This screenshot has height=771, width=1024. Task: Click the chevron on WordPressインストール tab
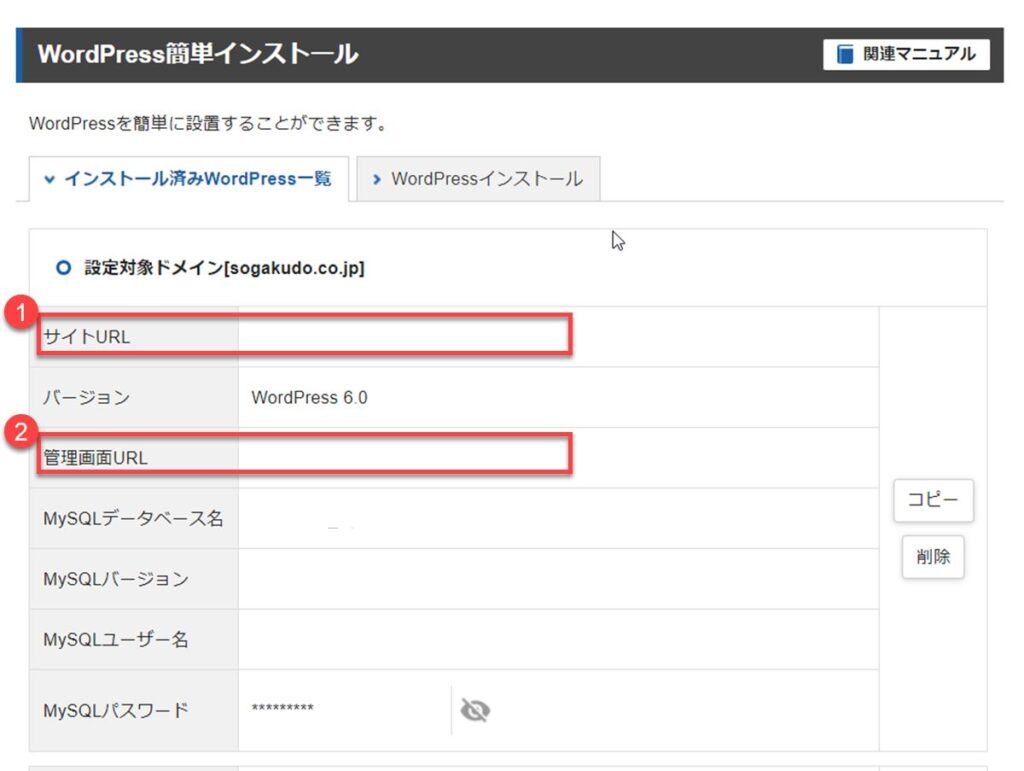[x=376, y=179]
